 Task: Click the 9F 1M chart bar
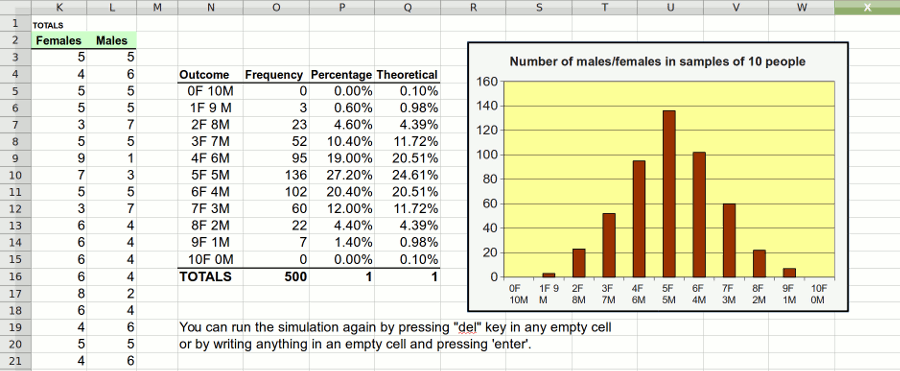[x=789, y=272]
